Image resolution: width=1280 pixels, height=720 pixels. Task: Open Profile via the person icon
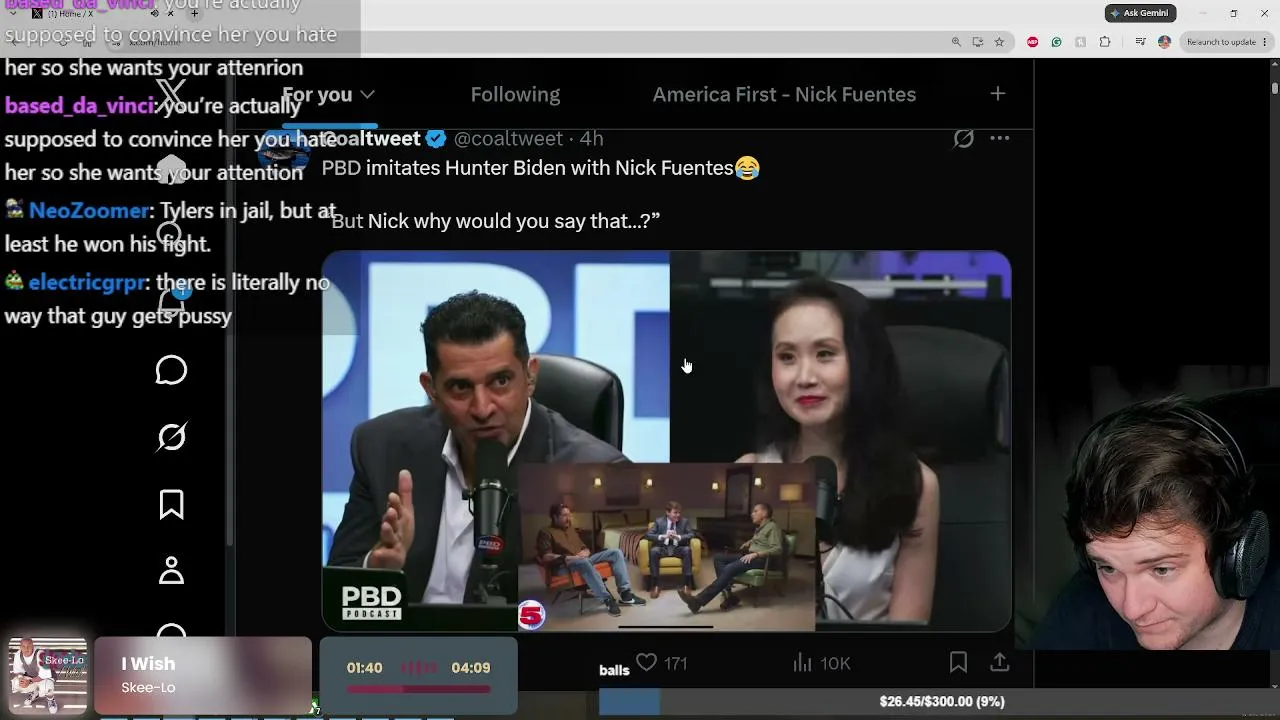[x=171, y=571]
